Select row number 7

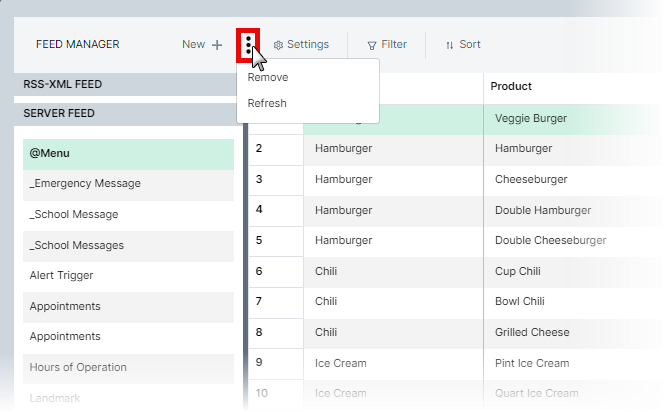(x=276, y=303)
